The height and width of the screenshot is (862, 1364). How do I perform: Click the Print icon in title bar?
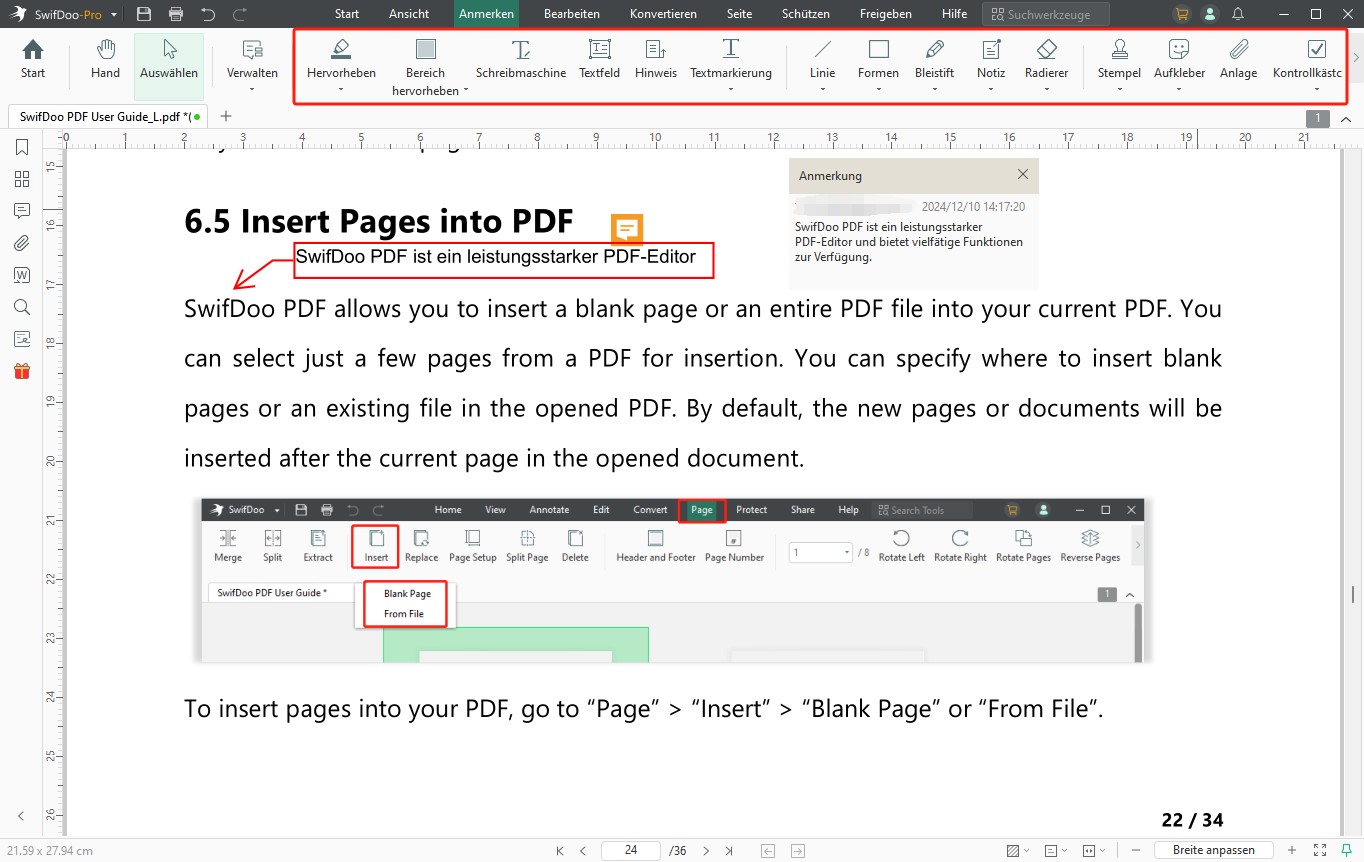pos(176,14)
